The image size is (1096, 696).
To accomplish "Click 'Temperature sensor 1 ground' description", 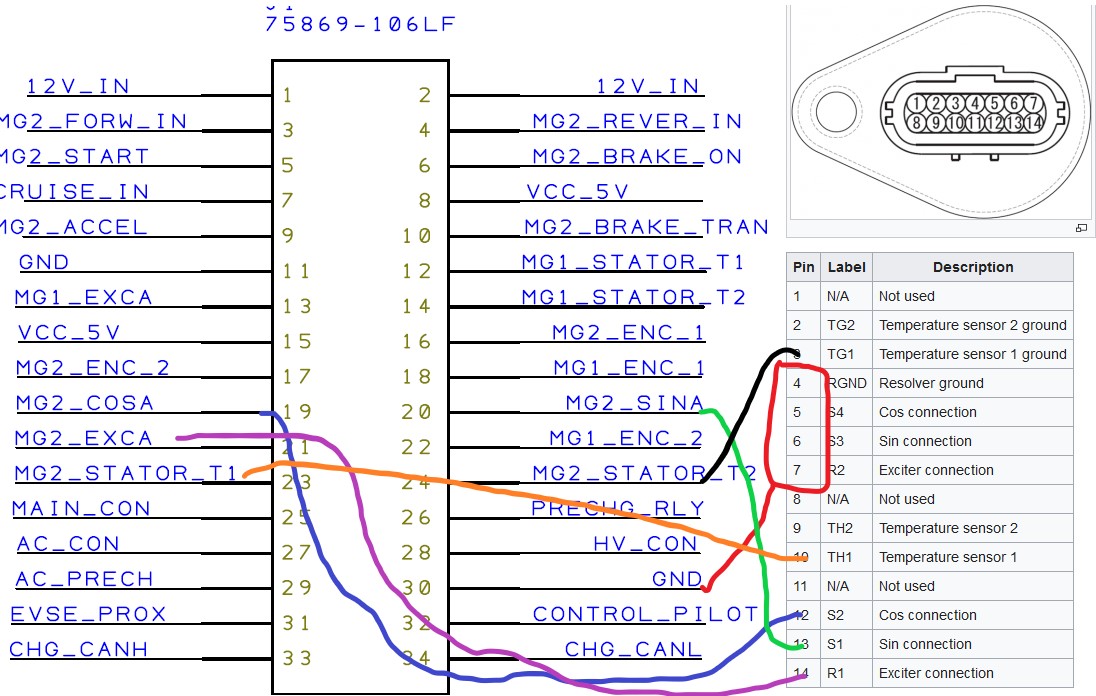I will point(972,354).
